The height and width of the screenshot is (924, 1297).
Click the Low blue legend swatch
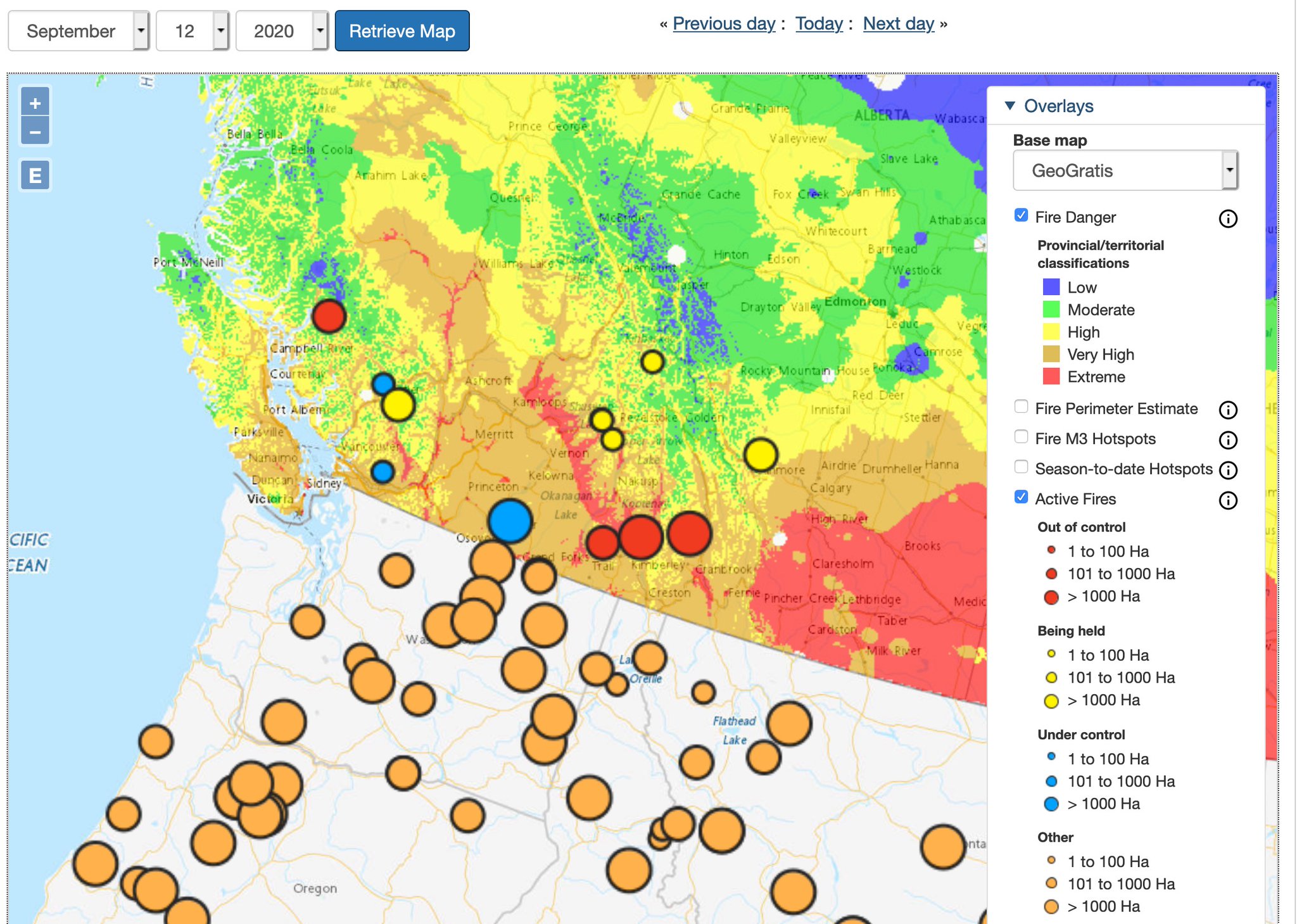[1051, 288]
